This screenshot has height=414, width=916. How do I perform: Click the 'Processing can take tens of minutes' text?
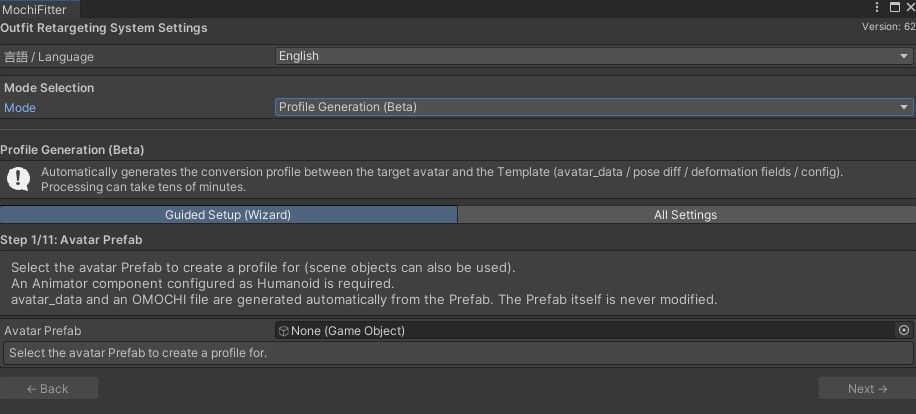pos(144,187)
